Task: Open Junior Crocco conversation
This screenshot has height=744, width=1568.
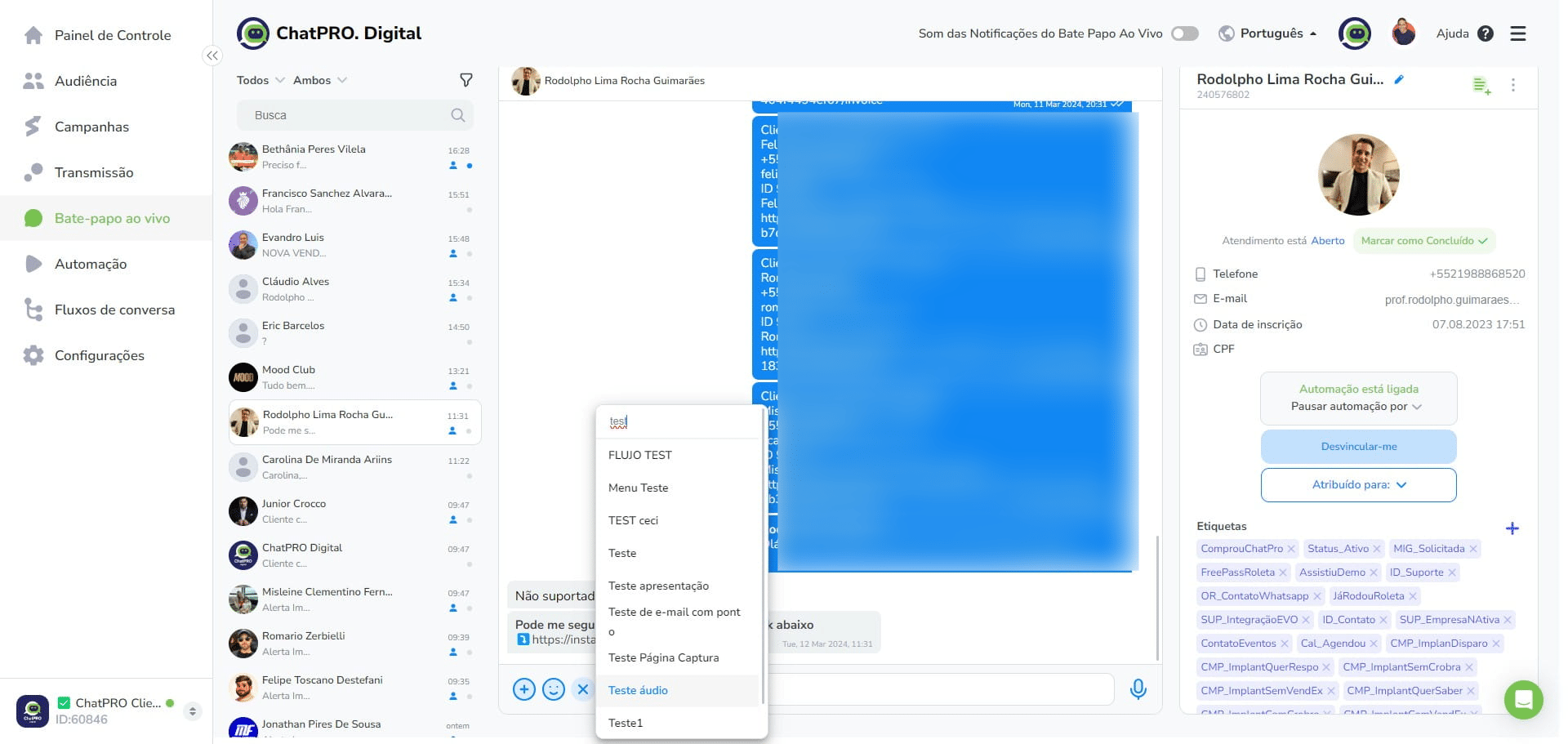Action: 354,511
